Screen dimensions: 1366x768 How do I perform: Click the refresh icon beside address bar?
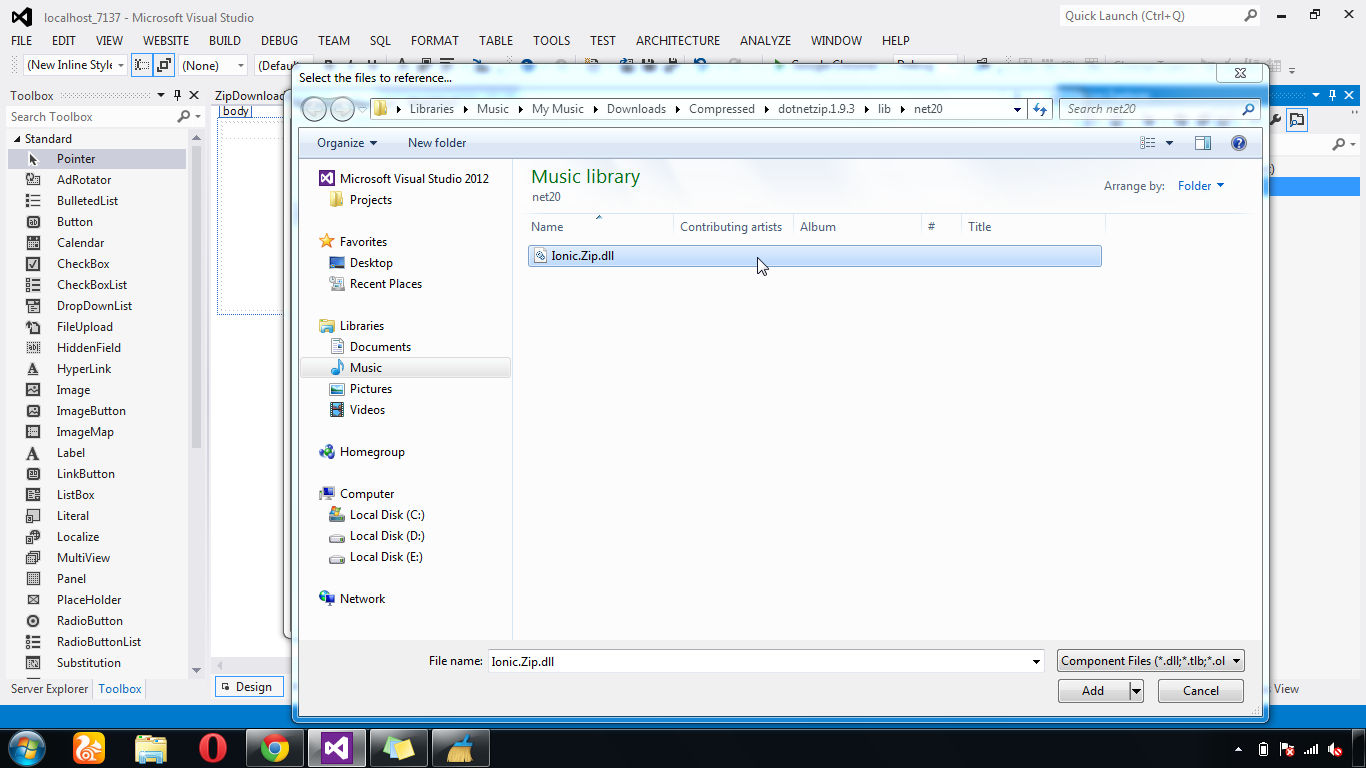1040,109
